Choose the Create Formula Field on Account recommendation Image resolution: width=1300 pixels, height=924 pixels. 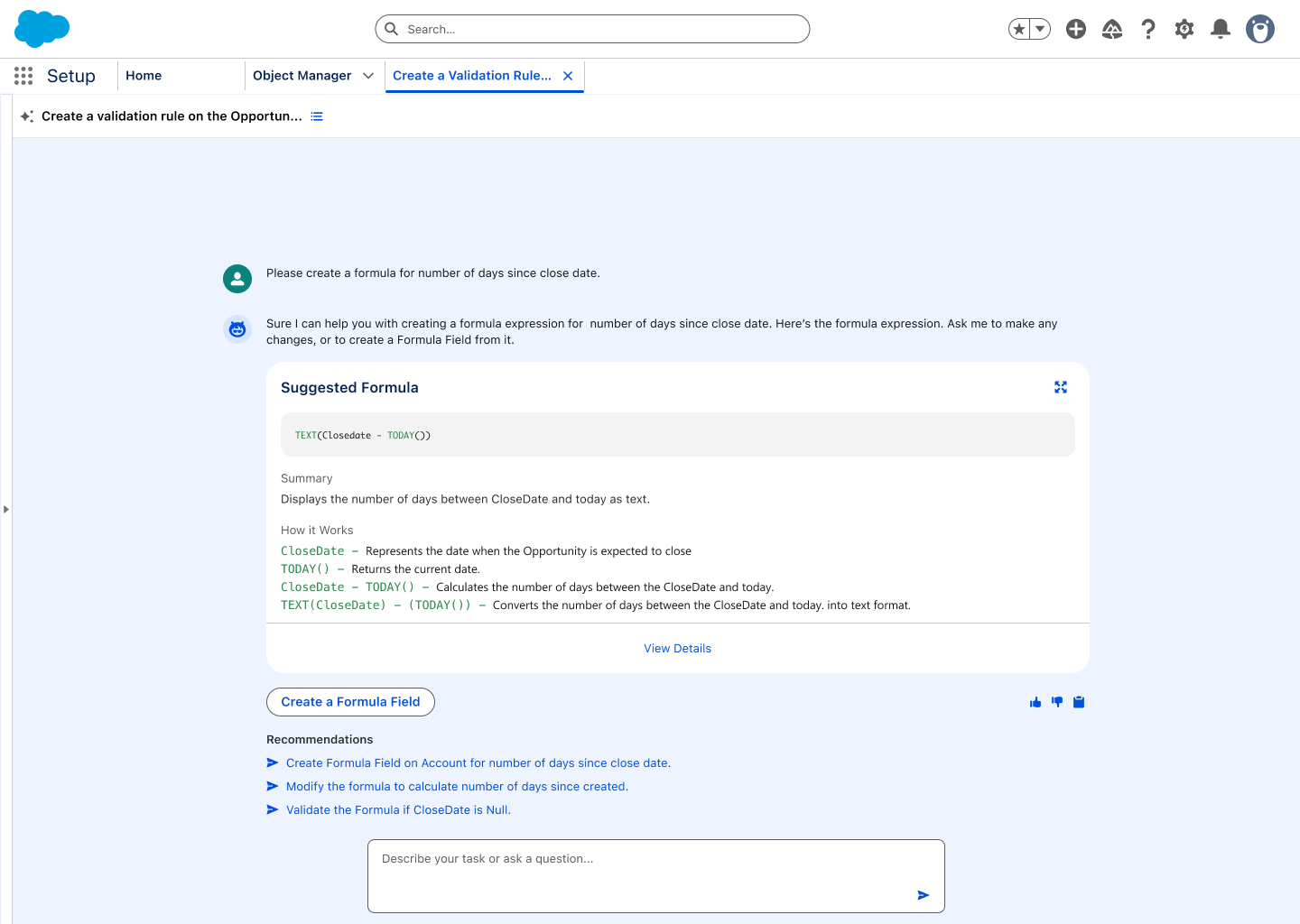tap(478, 763)
